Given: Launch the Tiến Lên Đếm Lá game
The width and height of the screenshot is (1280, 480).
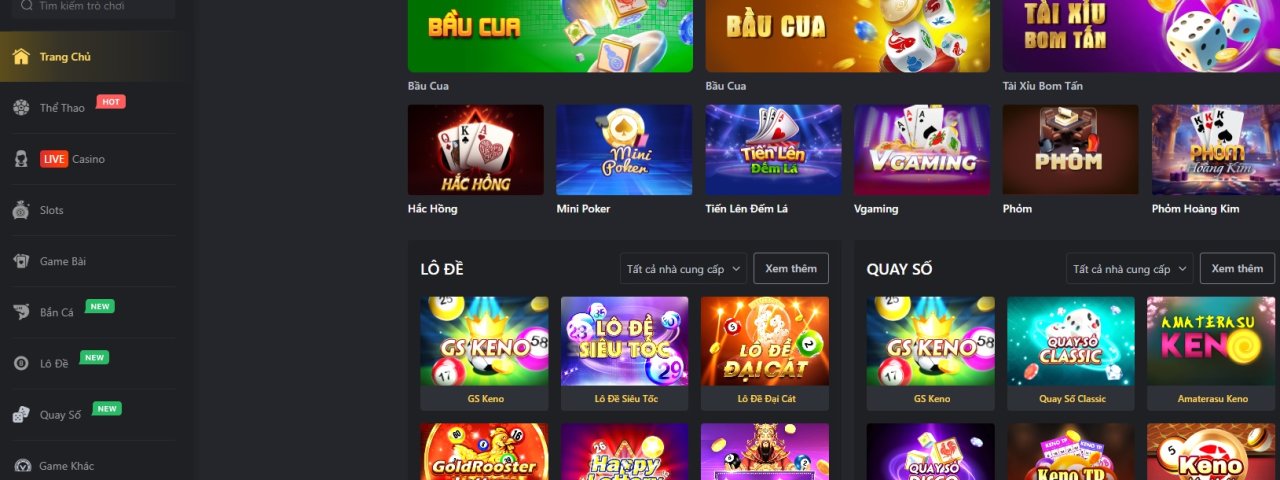Looking at the screenshot, I should pyautogui.click(x=773, y=150).
